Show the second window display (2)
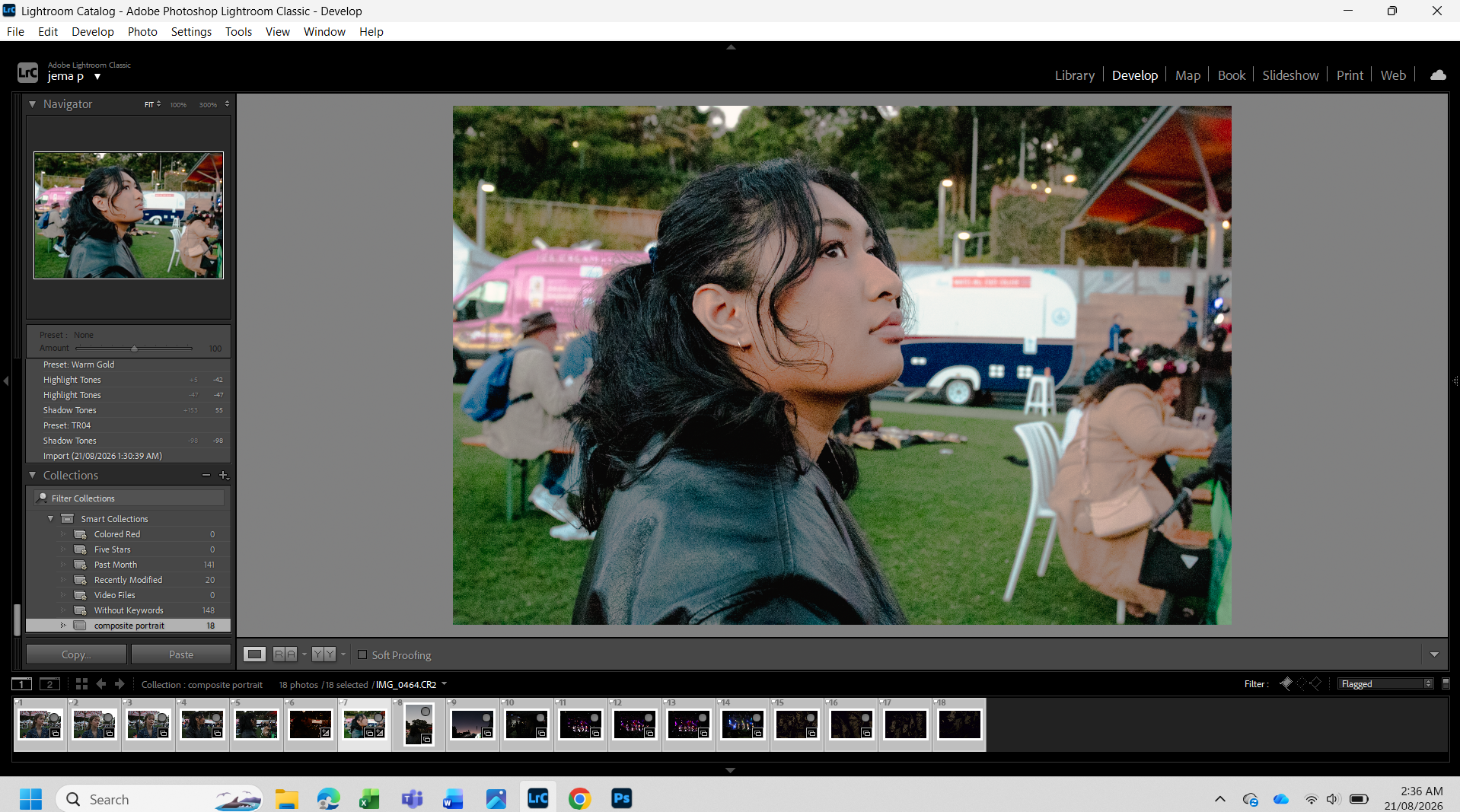The width and height of the screenshot is (1460, 812). click(49, 684)
